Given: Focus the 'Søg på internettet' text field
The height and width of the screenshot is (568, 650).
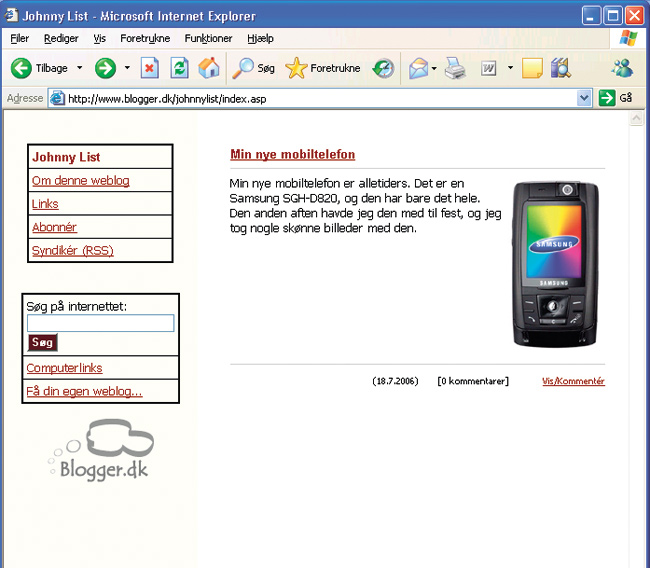Looking at the screenshot, I should click(x=100, y=323).
